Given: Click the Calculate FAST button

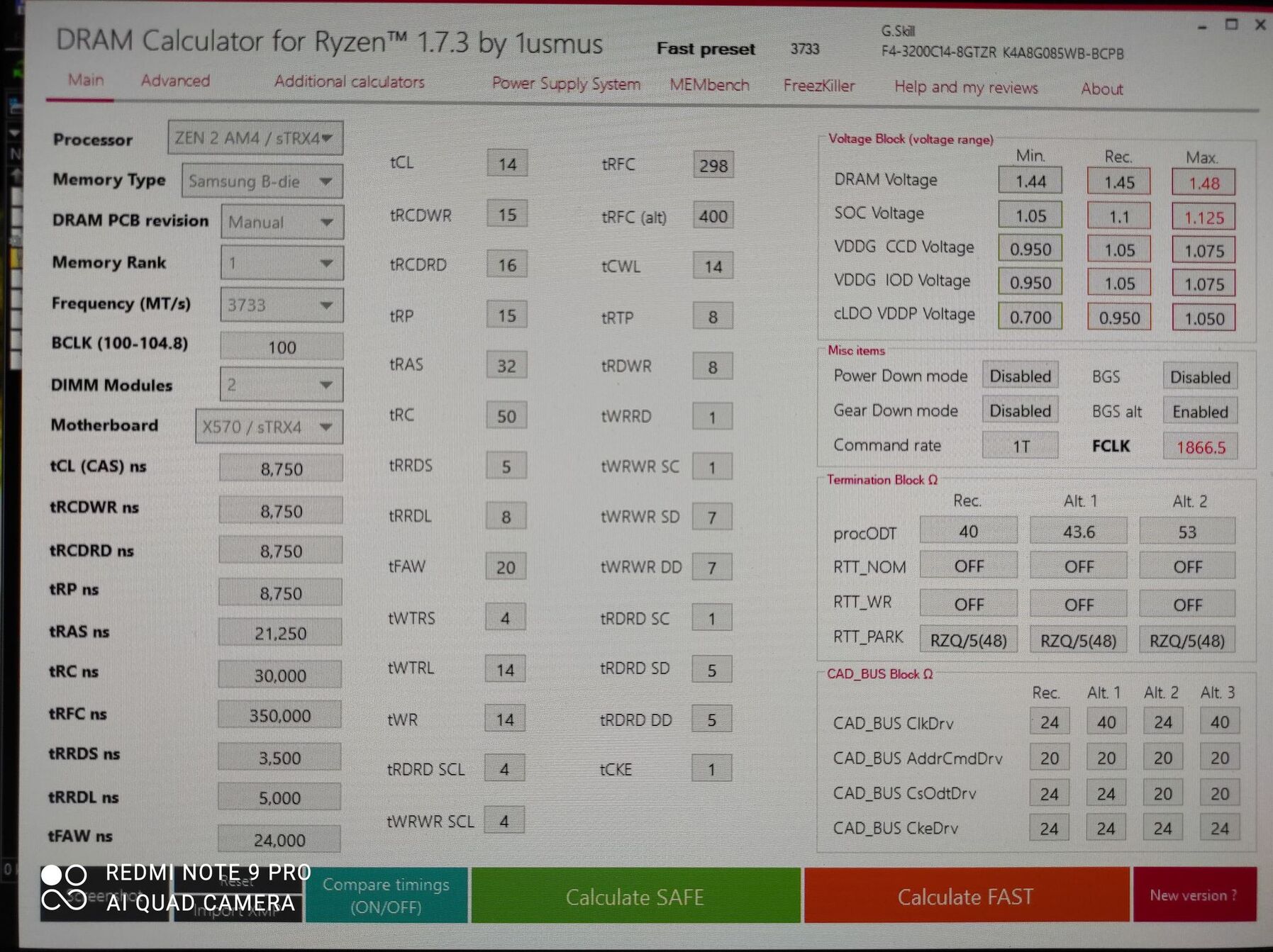Looking at the screenshot, I should 966,896.
